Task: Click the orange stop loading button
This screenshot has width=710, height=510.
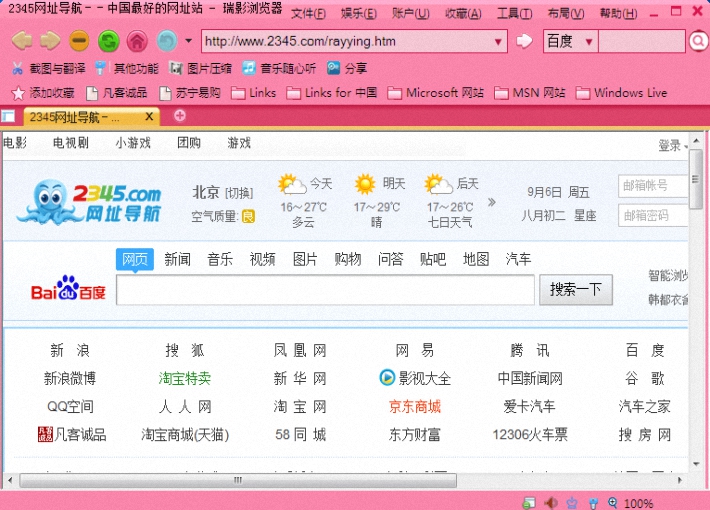Action: point(79,41)
